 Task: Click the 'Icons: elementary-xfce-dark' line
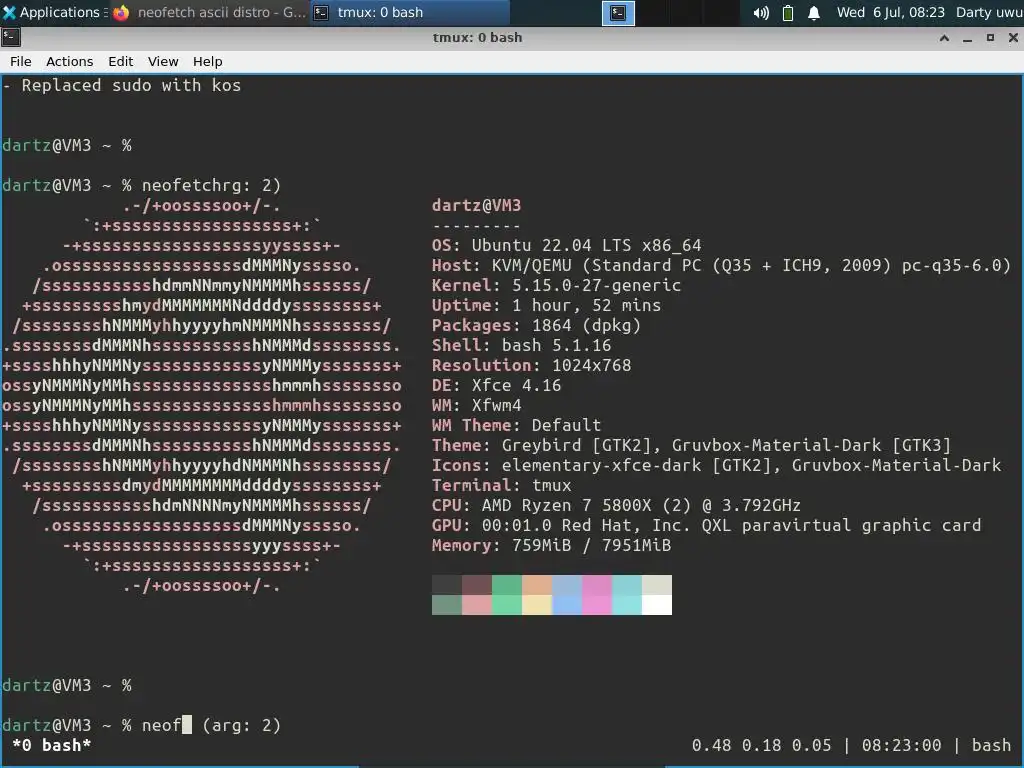(x=716, y=466)
